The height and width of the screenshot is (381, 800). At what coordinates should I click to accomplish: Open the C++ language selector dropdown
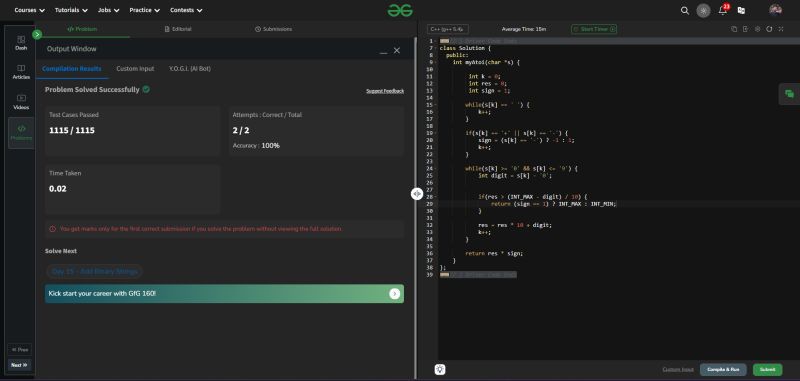447,29
